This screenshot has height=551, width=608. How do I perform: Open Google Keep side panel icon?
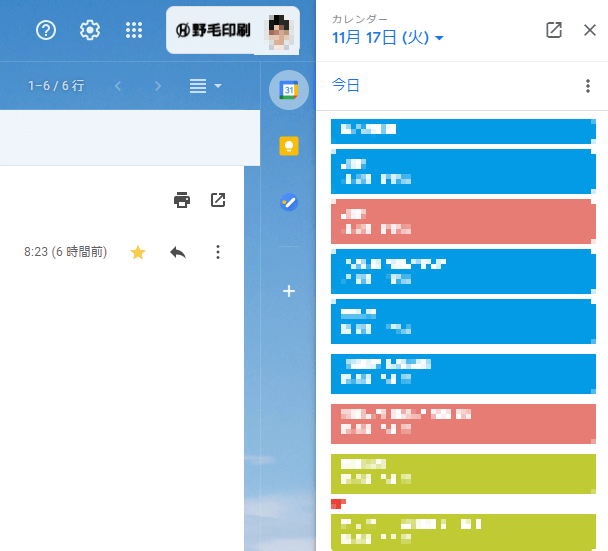pos(289,146)
